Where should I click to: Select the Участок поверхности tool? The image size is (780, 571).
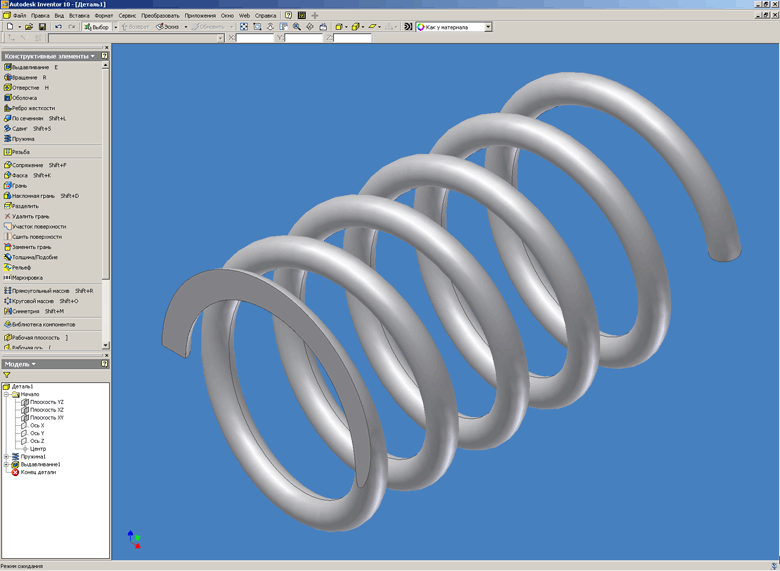pos(35,226)
